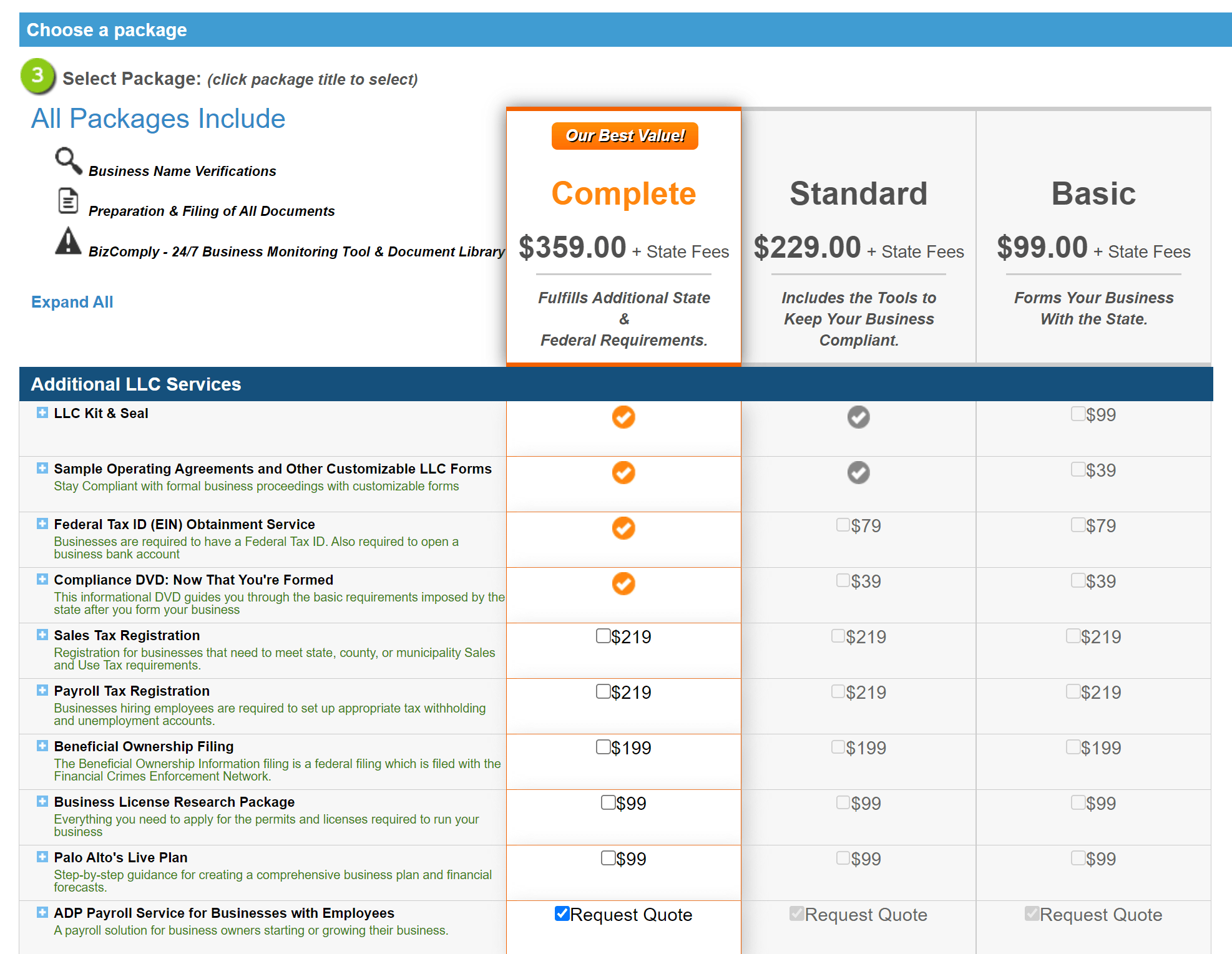Check $199 Beneficial Ownership Filing in Complete column

click(603, 747)
